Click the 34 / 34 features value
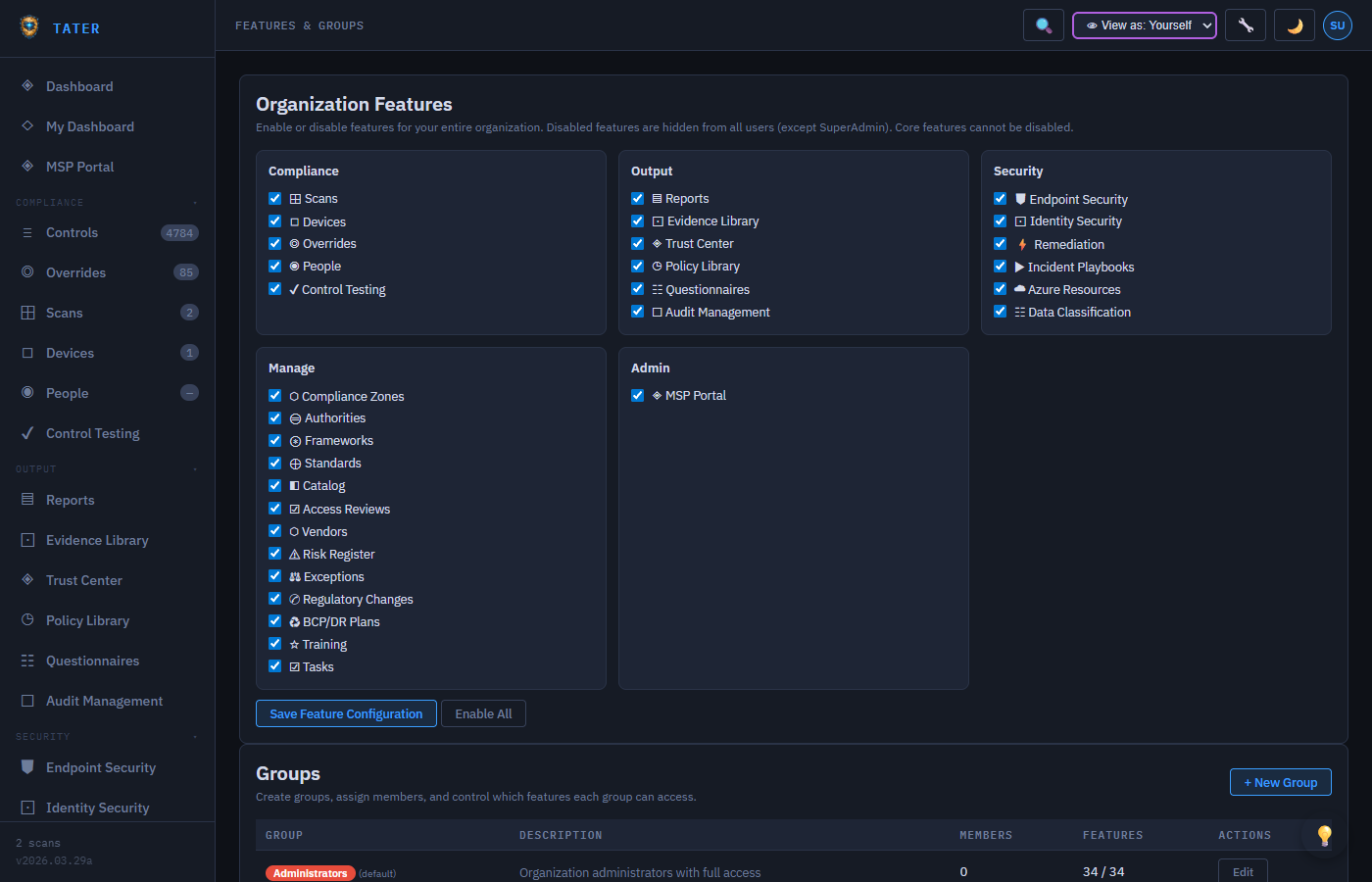Image resolution: width=1372 pixels, height=882 pixels. pyautogui.click(x=1103, y=871)
